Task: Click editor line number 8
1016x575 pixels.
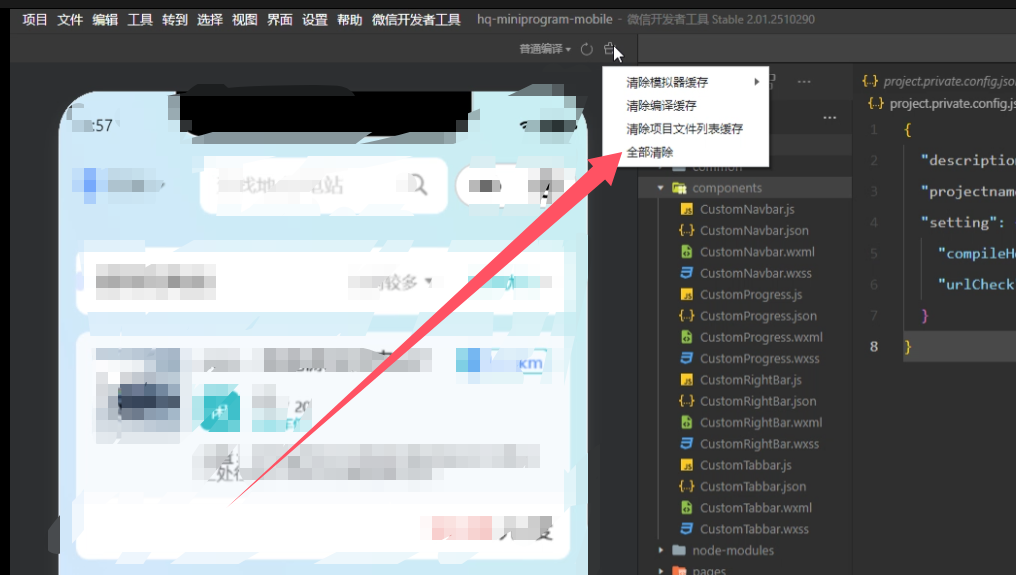Action: pyautogui.click(x=873, y=347)
